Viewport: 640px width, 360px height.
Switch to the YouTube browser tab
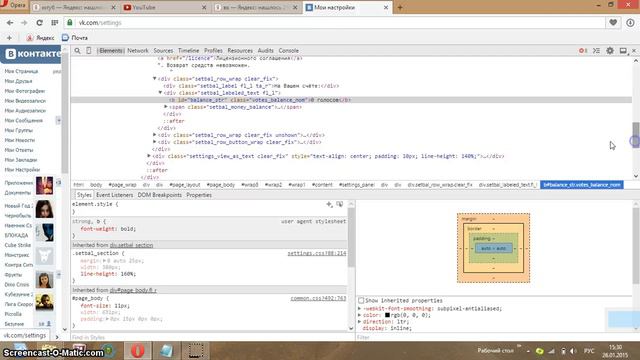164,7
